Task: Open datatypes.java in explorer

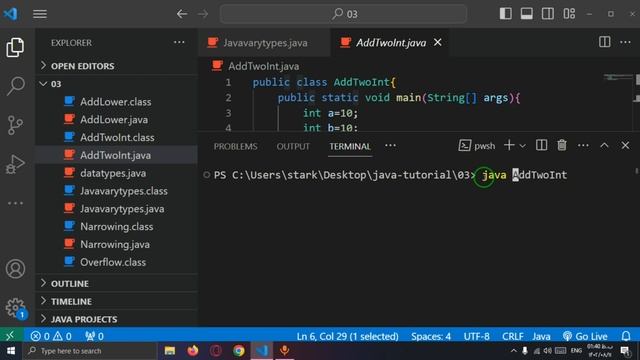Action: pos(116,173)
